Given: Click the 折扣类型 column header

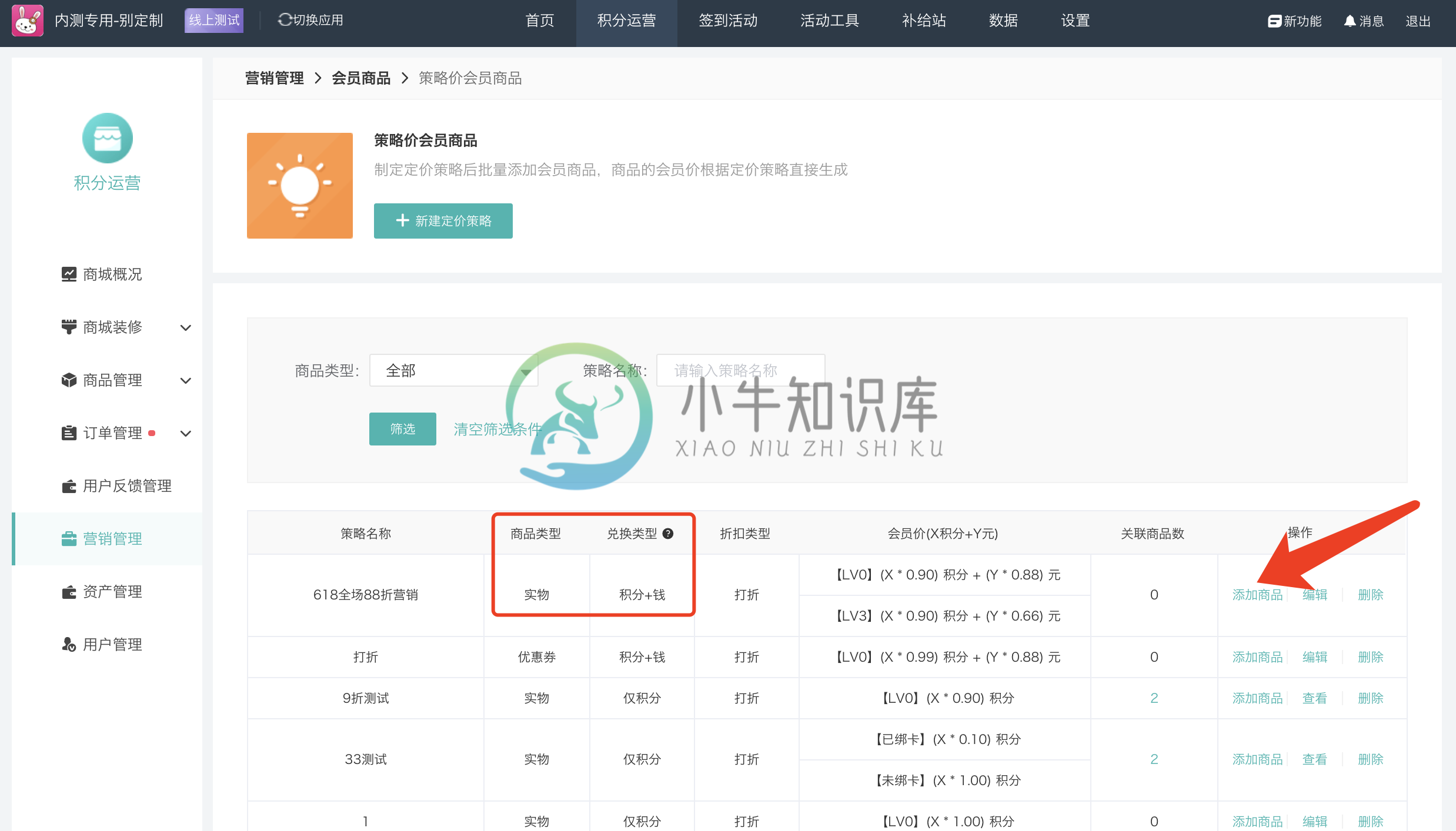Looking at the screenshot, I should coord(745,534).
